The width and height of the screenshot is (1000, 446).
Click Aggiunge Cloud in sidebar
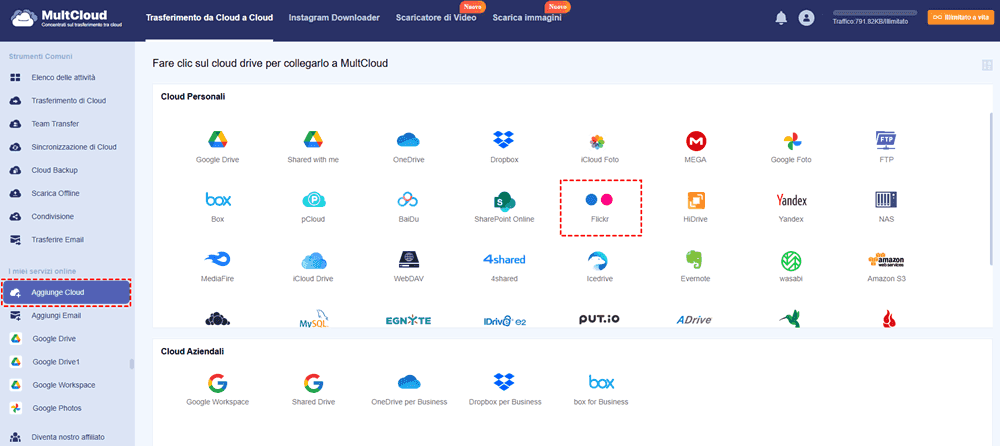[66, 292]
